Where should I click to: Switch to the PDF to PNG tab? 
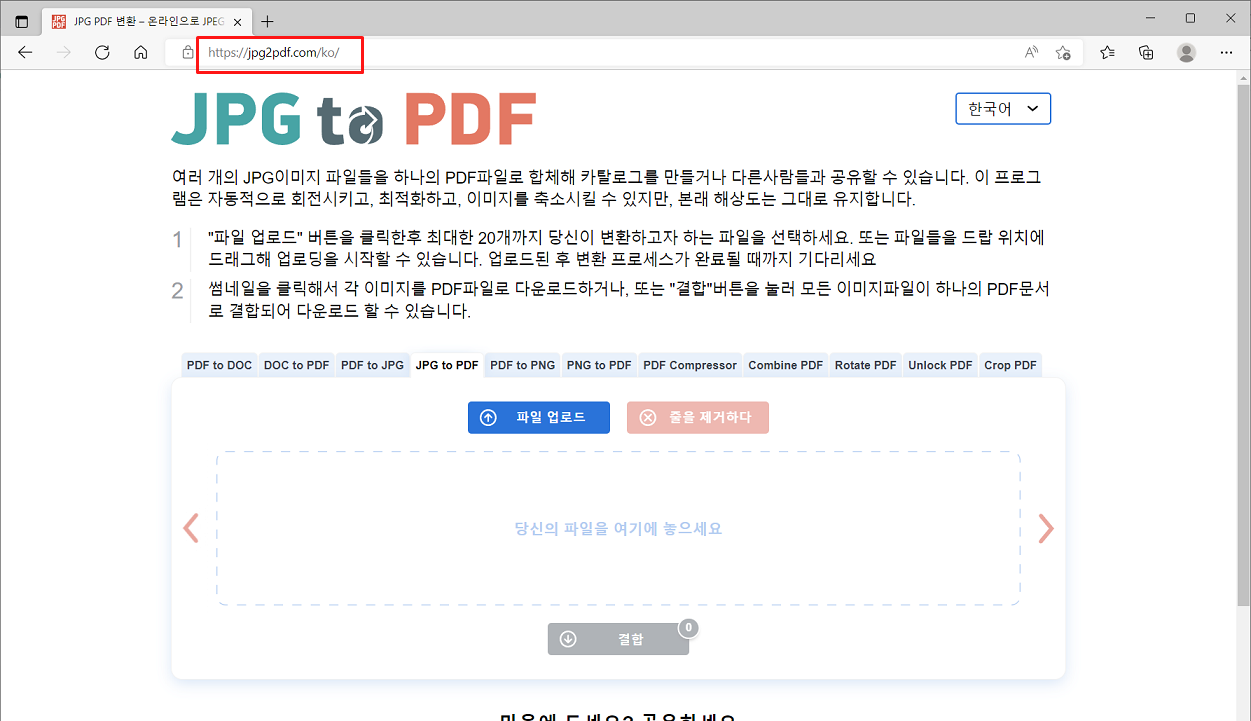522,365
